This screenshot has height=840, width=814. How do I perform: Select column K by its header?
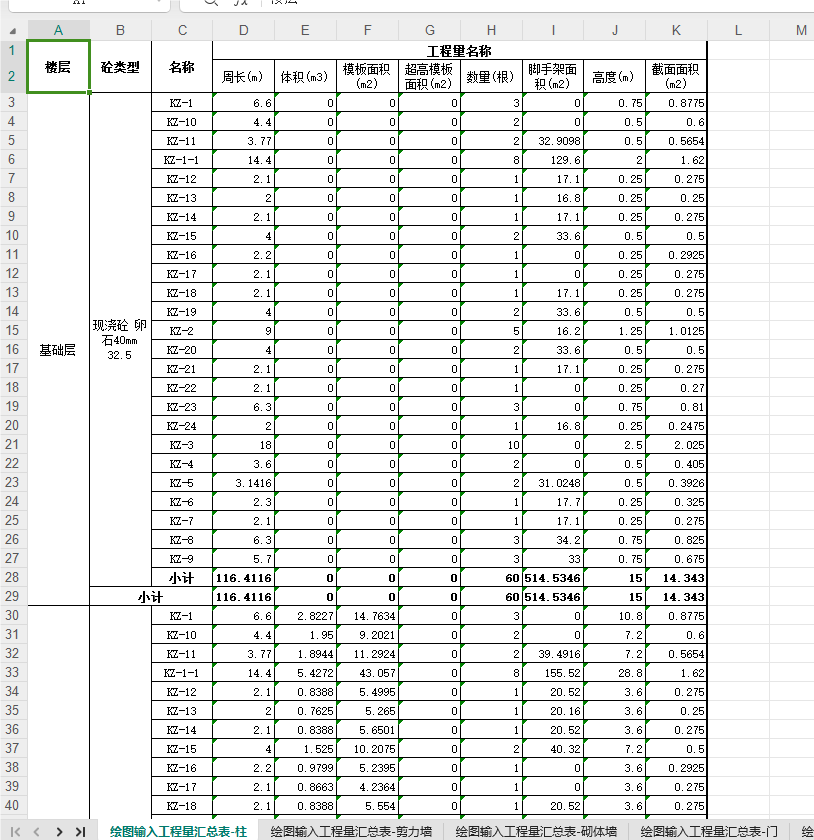click(676, 31)
